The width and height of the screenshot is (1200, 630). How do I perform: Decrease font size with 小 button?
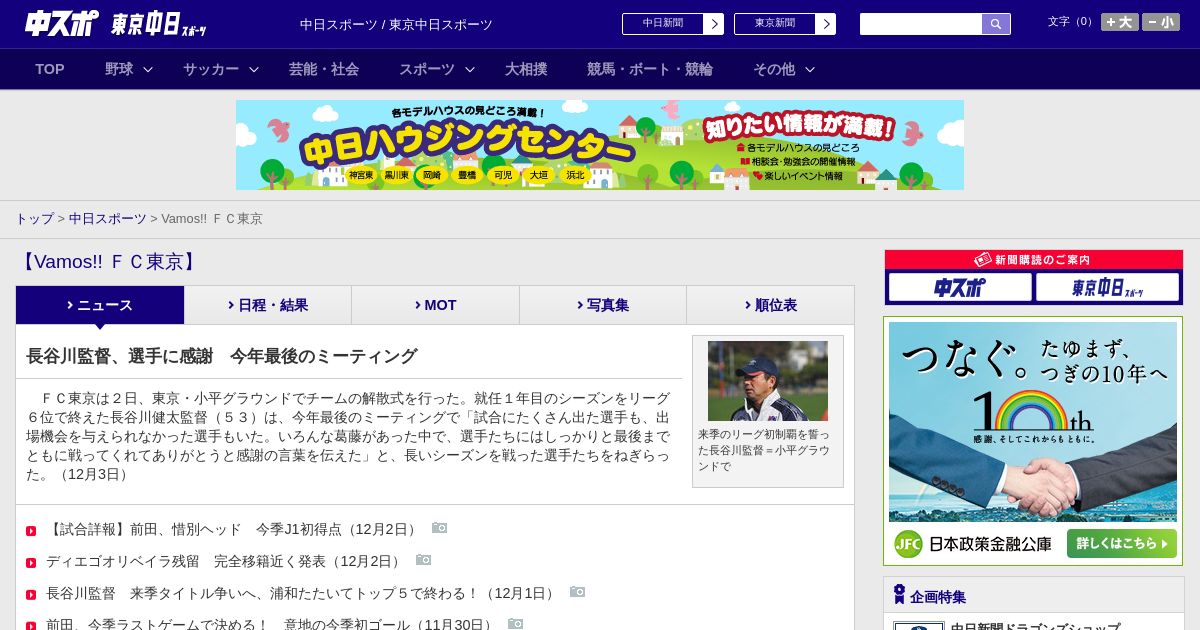pyautogui.click(x=1161, y=22)
